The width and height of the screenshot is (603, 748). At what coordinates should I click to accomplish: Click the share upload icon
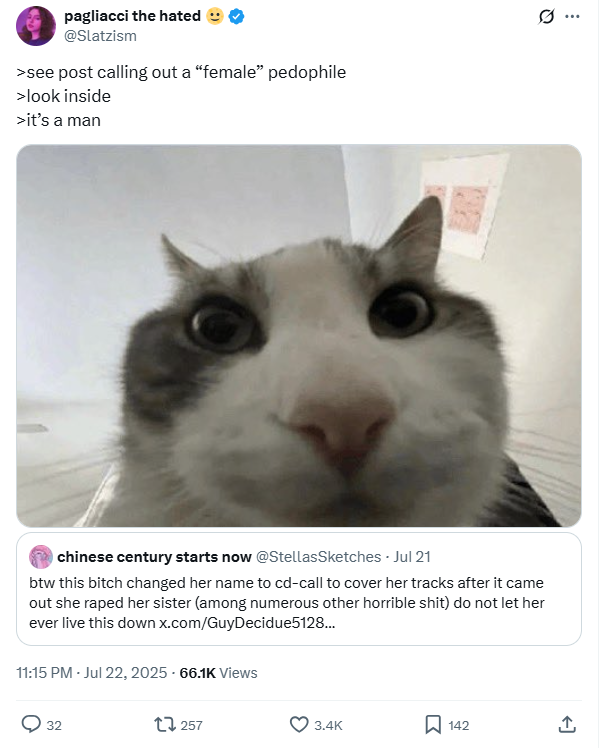click(x=567, y=724)
